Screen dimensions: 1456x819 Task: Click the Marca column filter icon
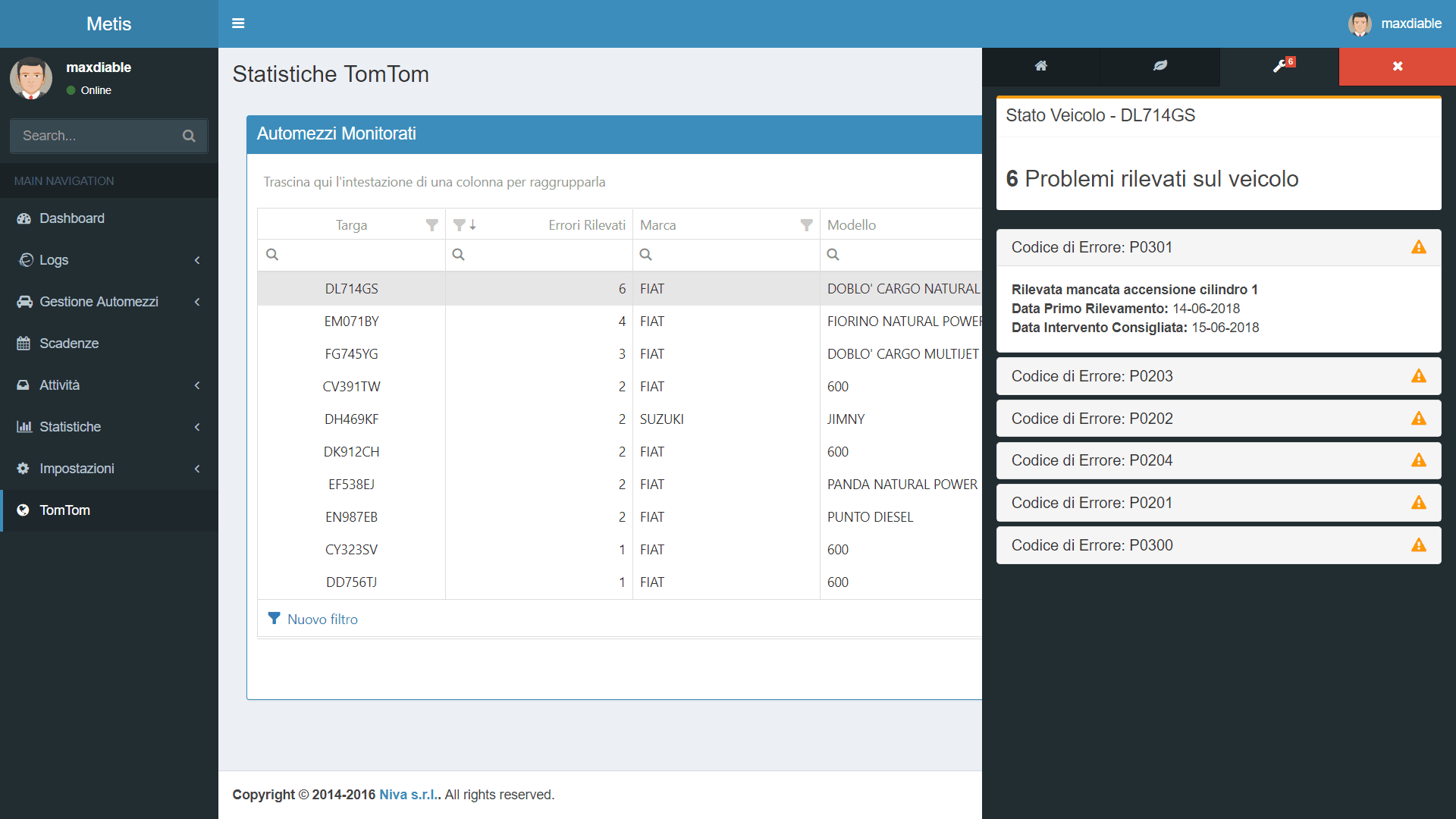pyautogui.click(x=806, y=225)
